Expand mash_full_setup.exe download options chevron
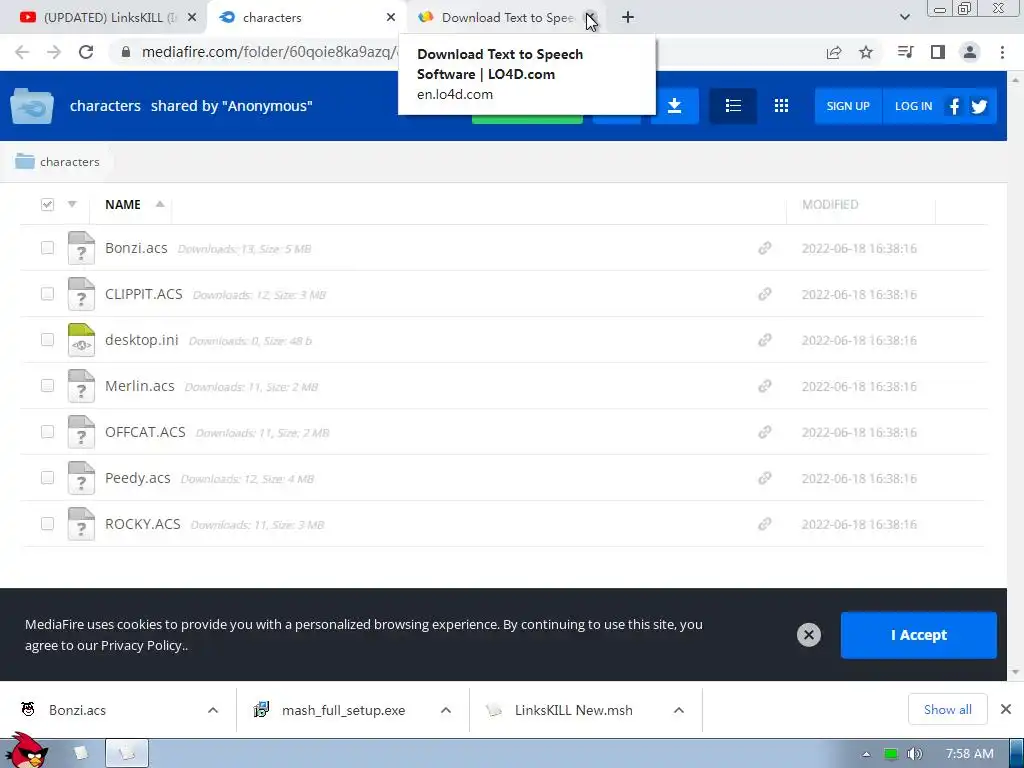The height and width of the screenshot is (768, 1024). (x=445, y=710)
